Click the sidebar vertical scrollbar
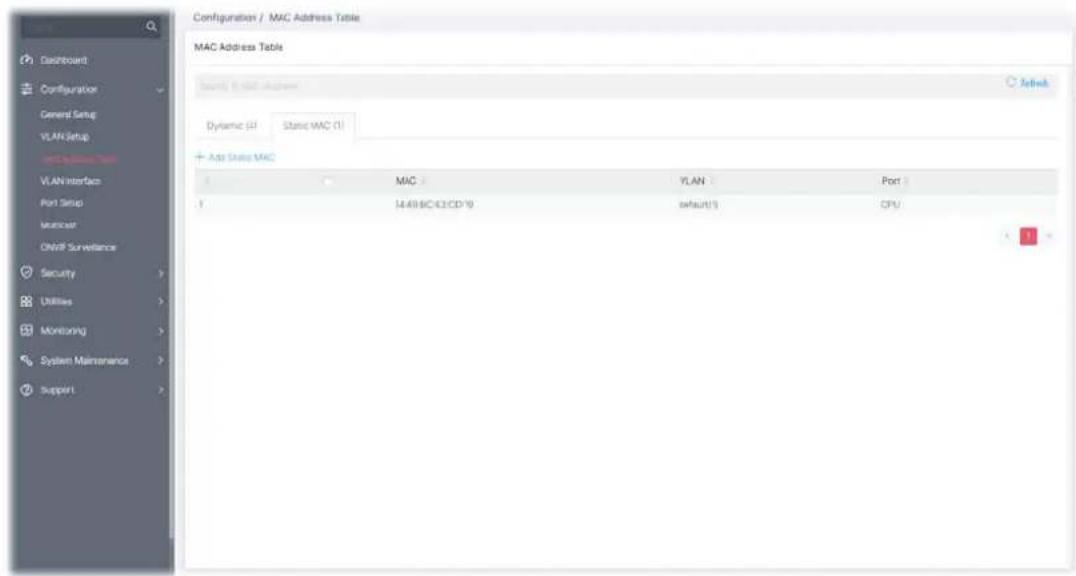 coord(171,275)
